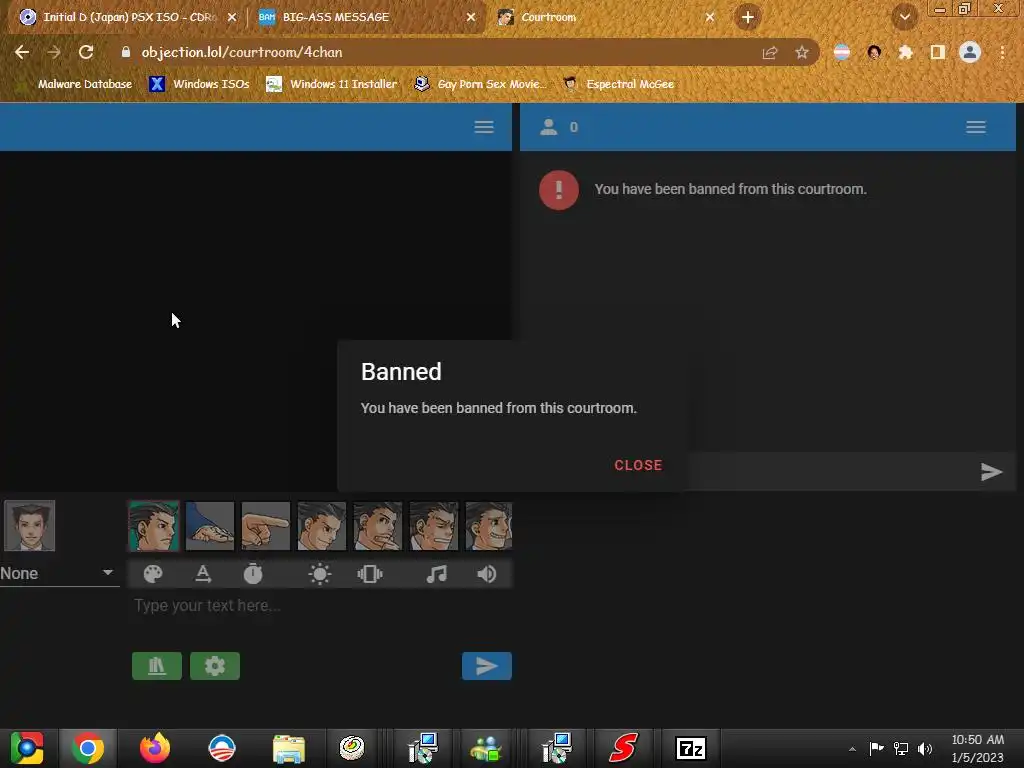Click the striped flag extension icon
Image resolution: width=1024 pixels, height=768 pixels.
point(842,52)
